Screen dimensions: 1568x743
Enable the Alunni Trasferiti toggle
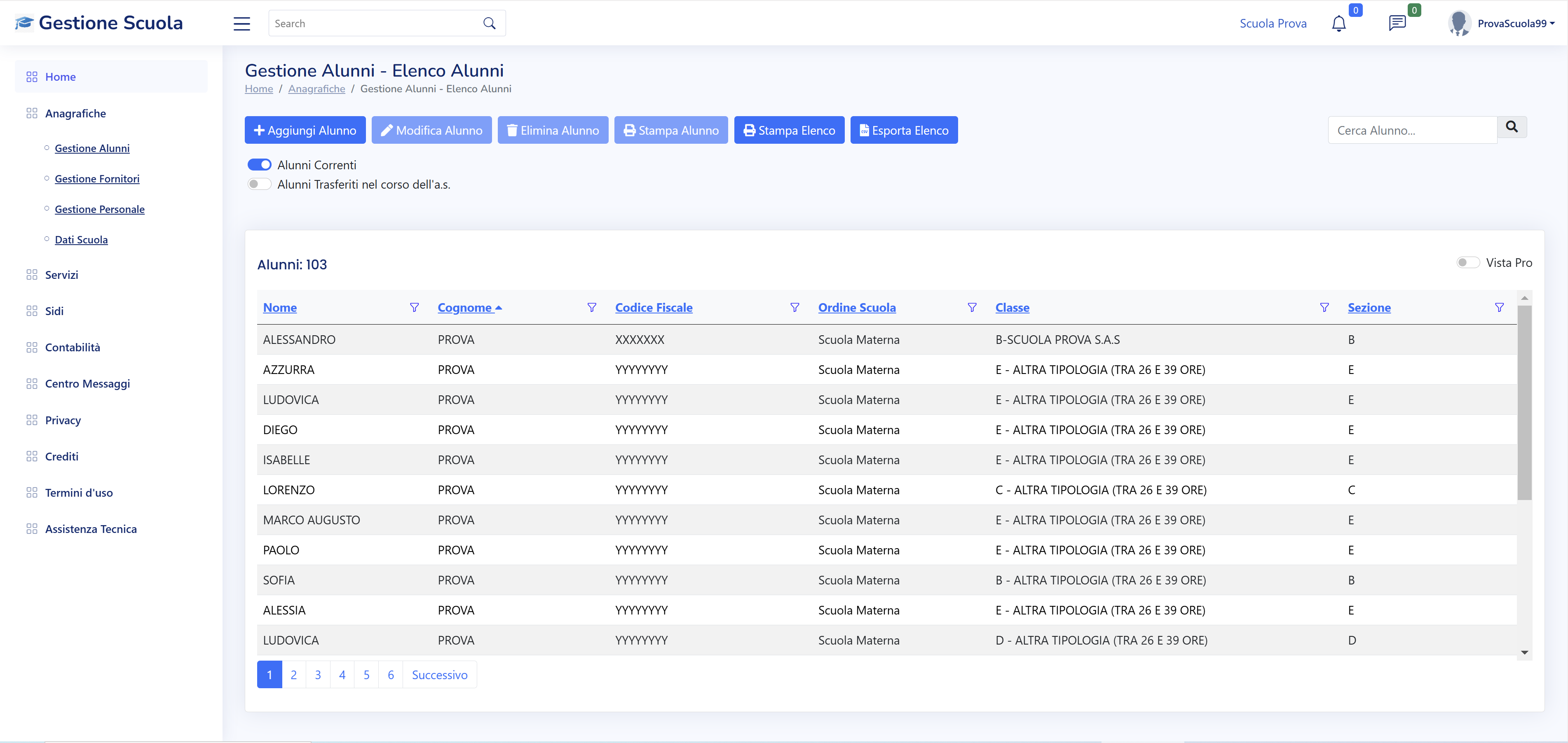tap(259, 185)
